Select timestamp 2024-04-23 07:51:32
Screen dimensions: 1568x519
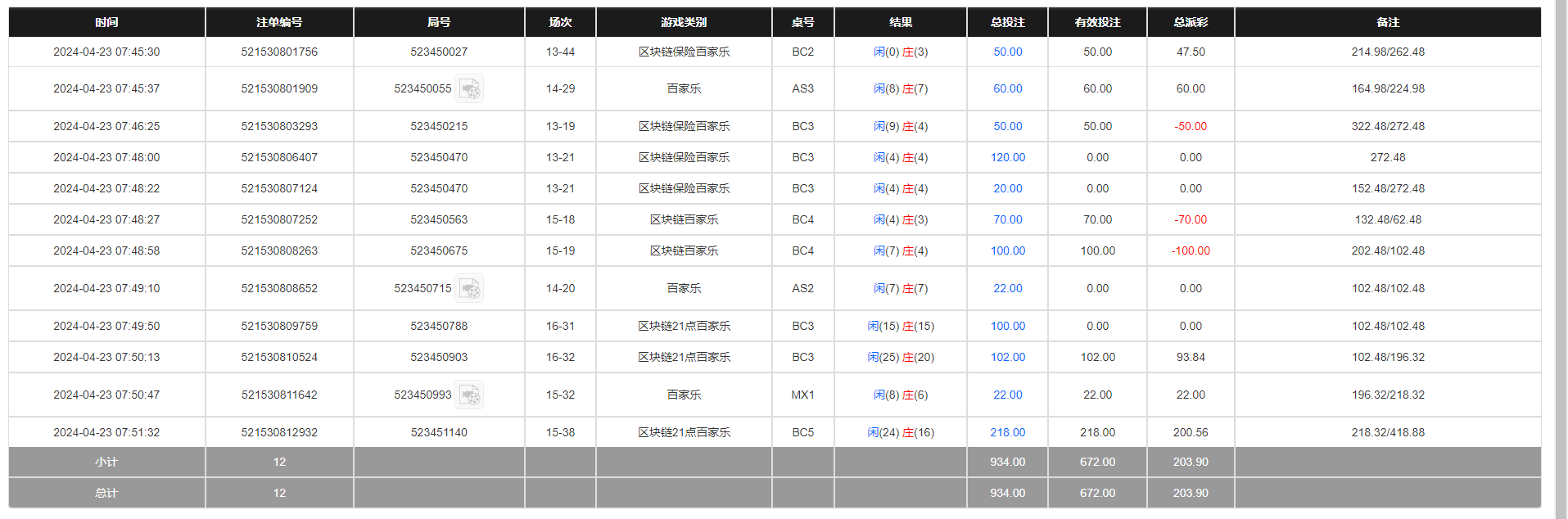(106, 432)
